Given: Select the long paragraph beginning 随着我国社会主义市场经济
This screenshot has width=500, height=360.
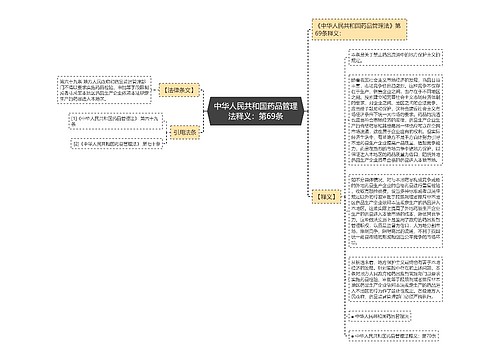Looking at the screenshot, I should point(395,120).
